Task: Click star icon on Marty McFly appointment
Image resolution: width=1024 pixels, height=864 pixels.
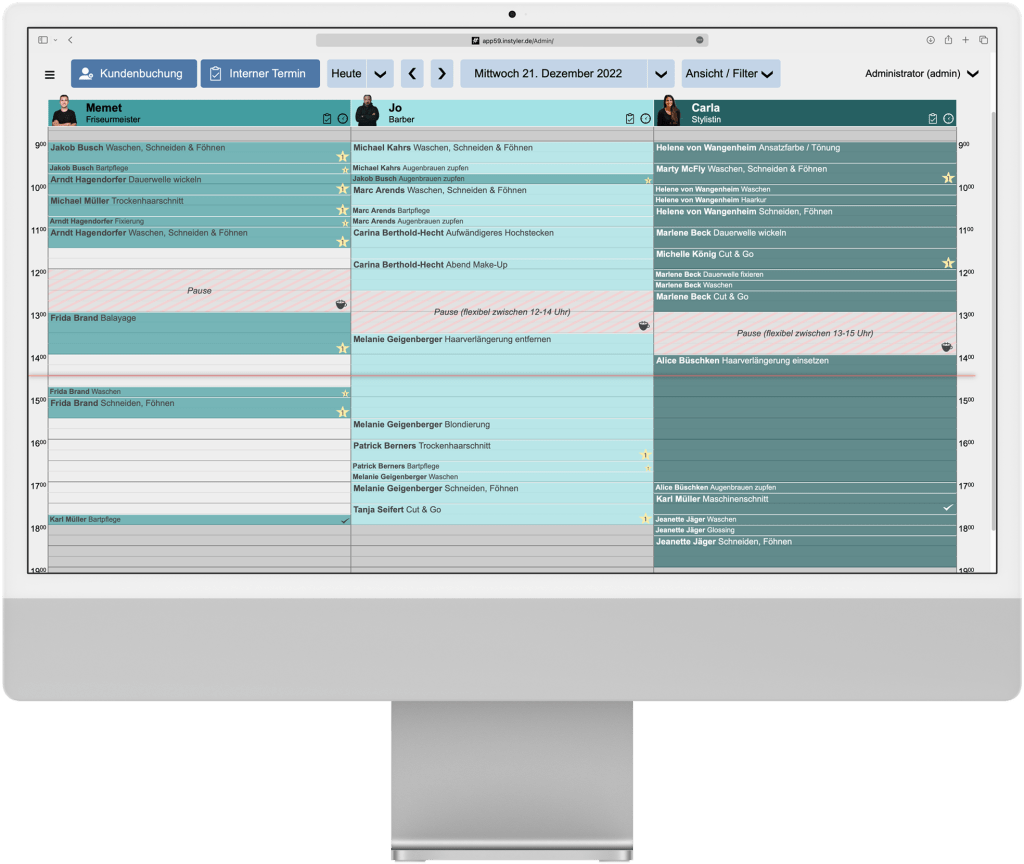Action: (948, 178)
